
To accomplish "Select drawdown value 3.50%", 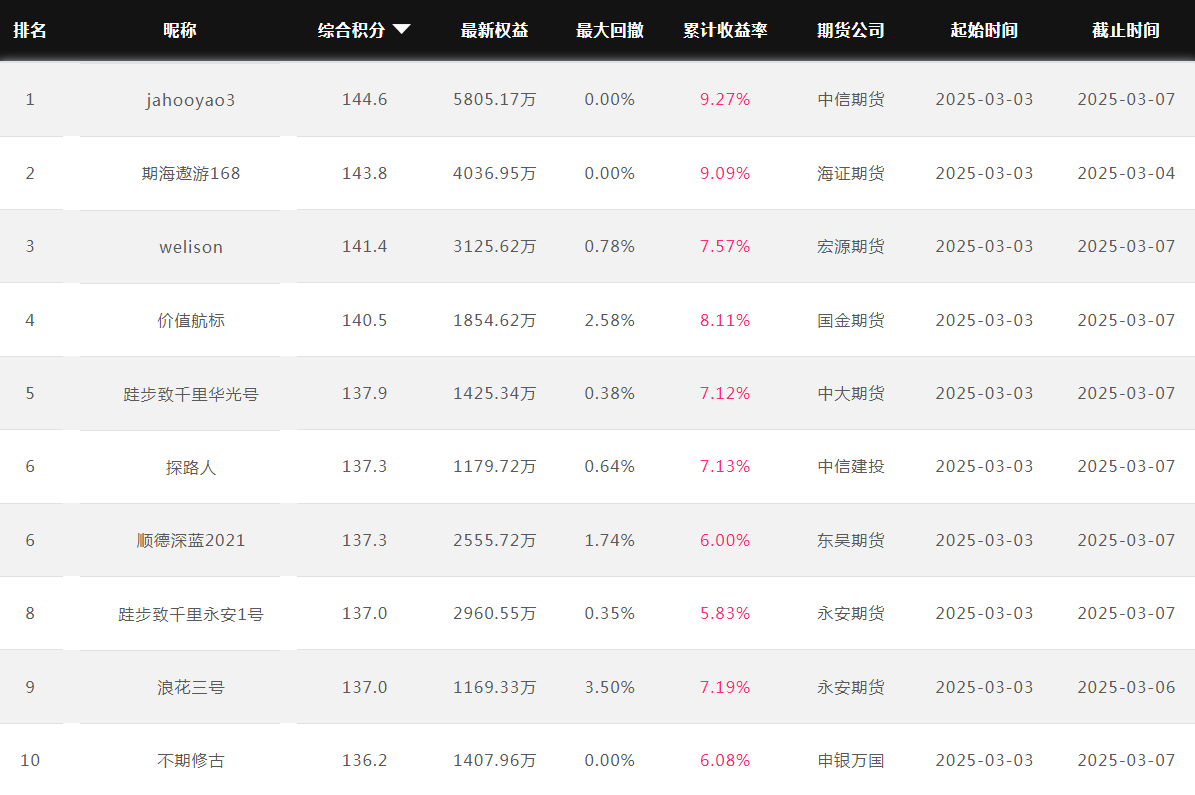I will [x=610, y=688].
